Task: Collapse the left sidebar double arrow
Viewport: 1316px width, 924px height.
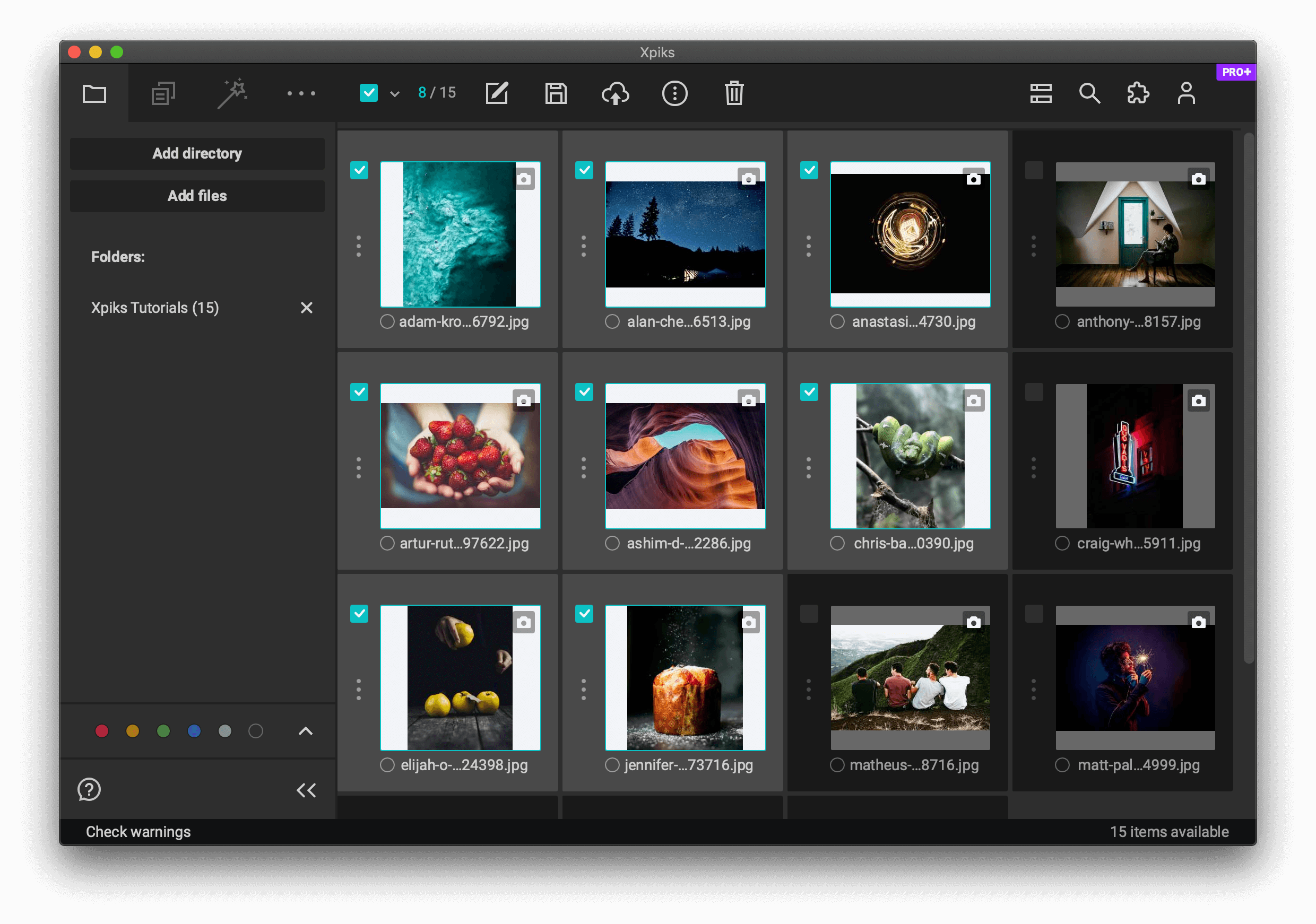Action: (306, 790)
